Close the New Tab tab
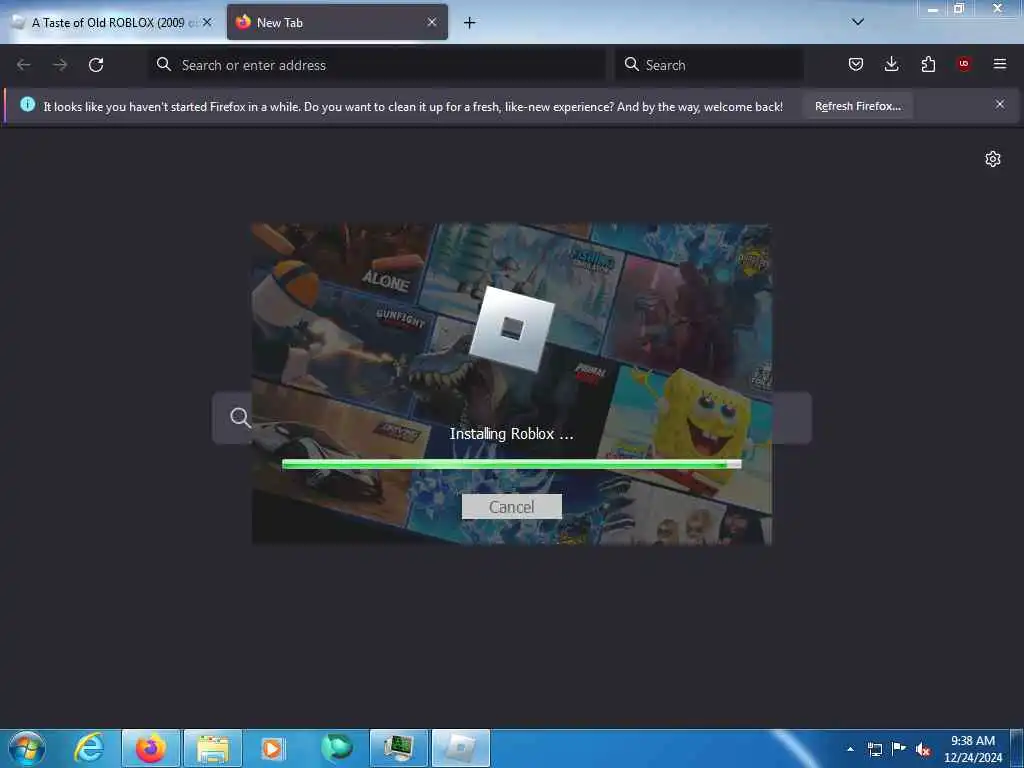 tap(432, 22)
